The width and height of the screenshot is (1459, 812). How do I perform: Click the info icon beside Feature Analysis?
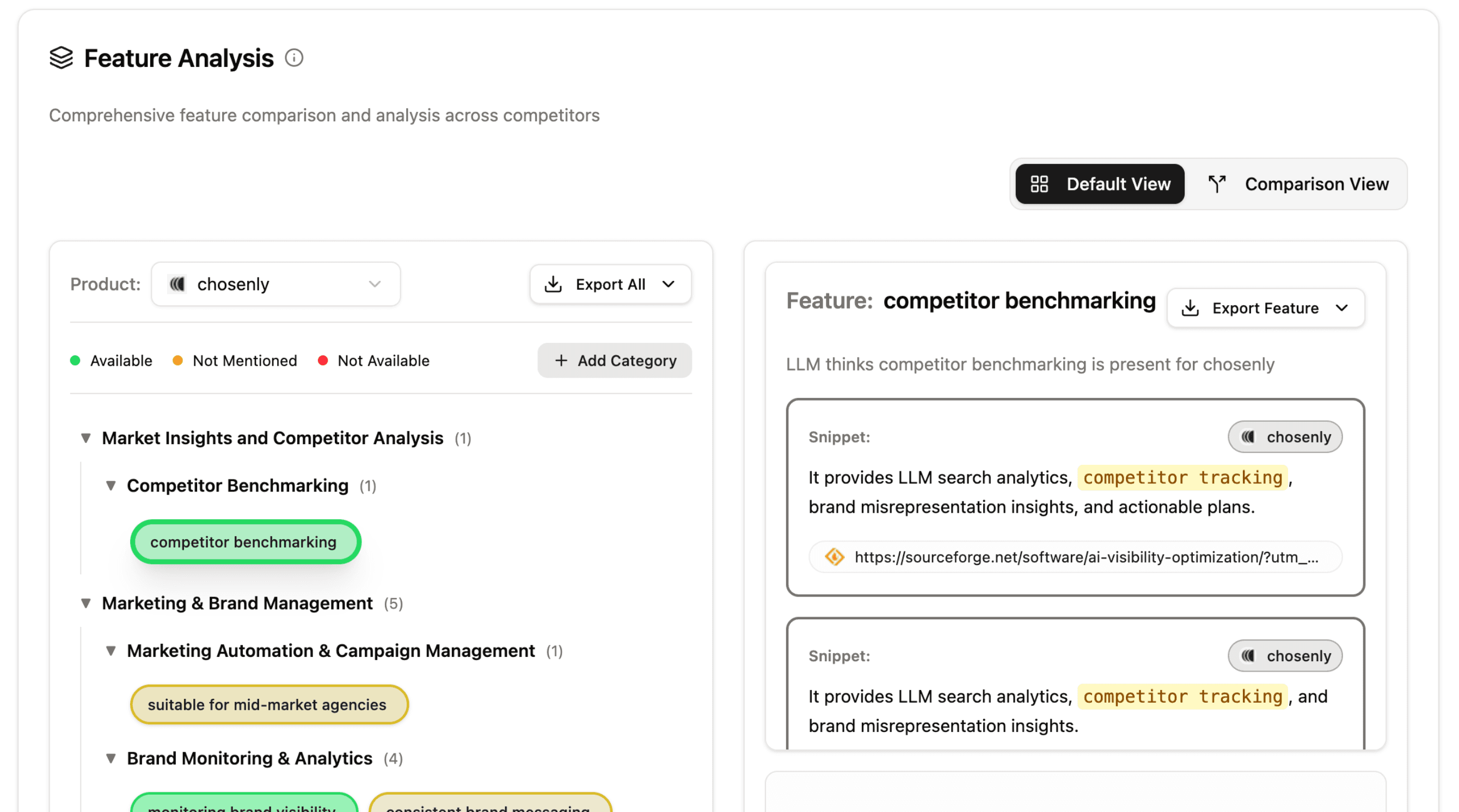294,58
